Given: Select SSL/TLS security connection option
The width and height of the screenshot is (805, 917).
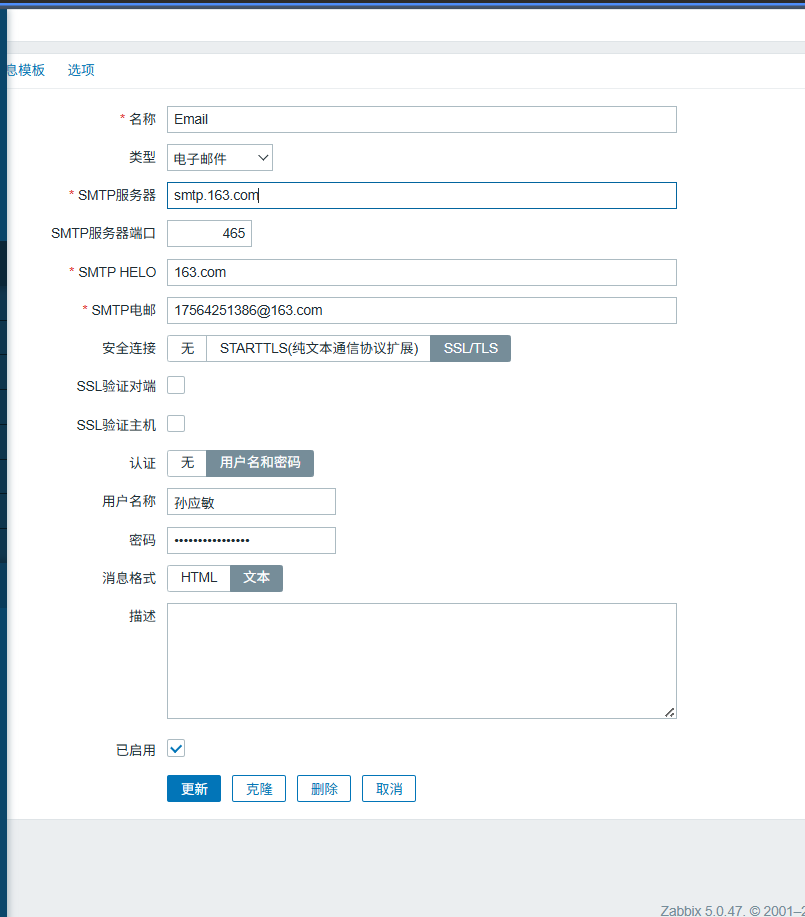Looking at the screenshot, I should [x=470, y=348].
